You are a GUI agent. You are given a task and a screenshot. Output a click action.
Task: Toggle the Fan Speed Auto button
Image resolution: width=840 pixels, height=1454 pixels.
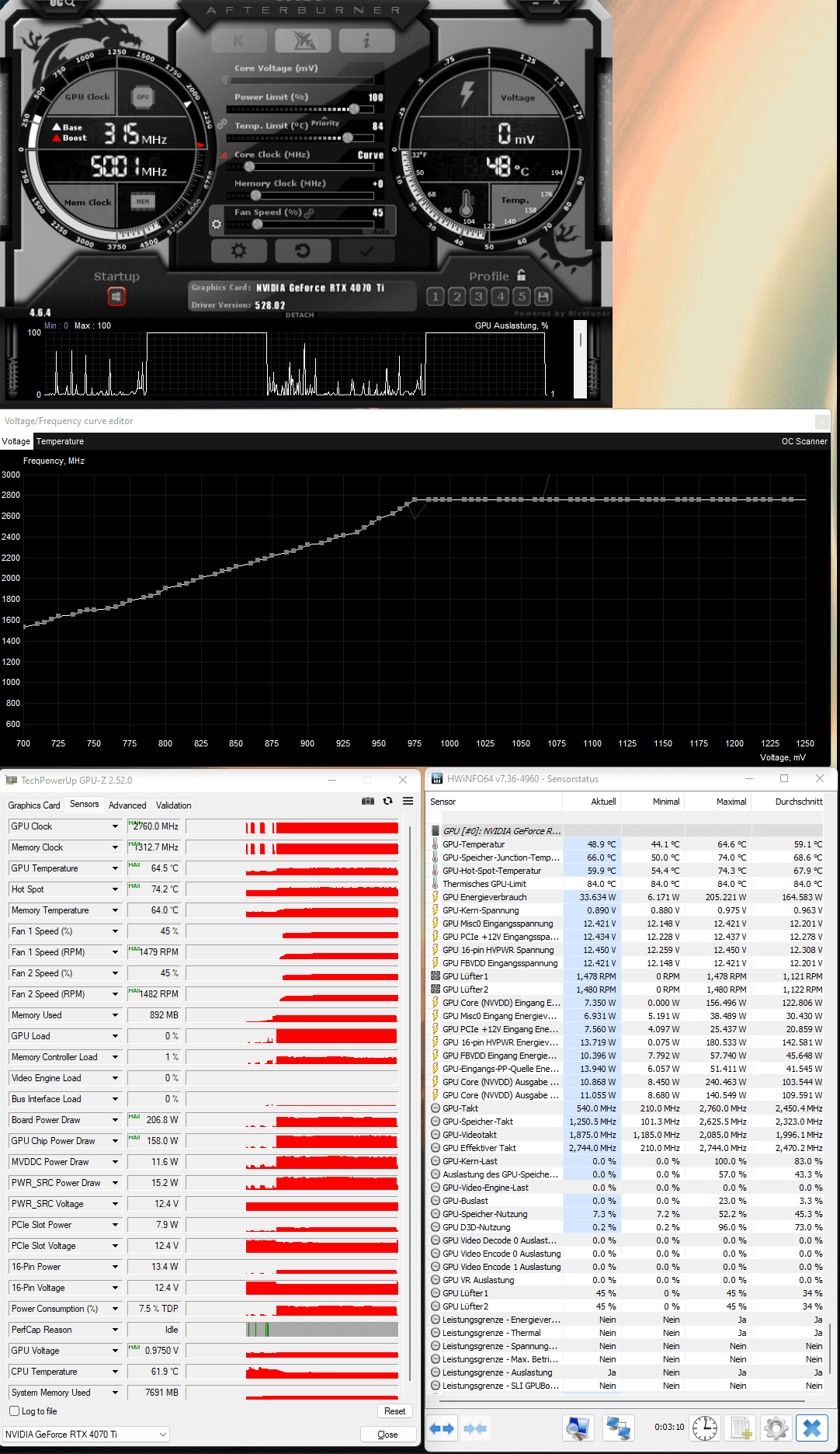tap(381, 231)
